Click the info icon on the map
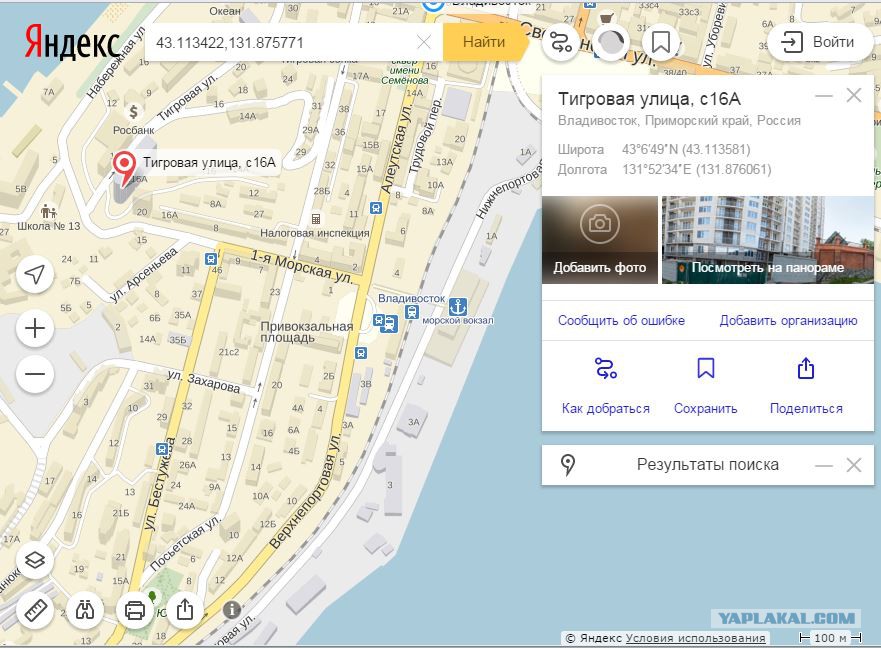Viewport: 881px width, 648px height. [x=231, y=609]
